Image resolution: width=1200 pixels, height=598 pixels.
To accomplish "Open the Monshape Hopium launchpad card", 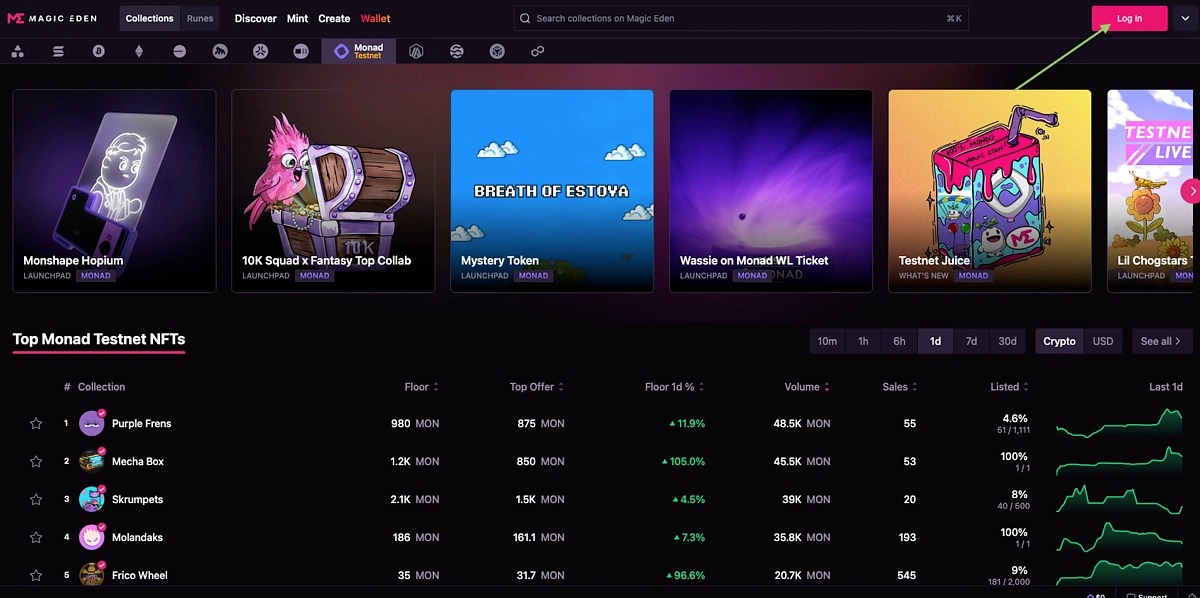I will [114, 191].
